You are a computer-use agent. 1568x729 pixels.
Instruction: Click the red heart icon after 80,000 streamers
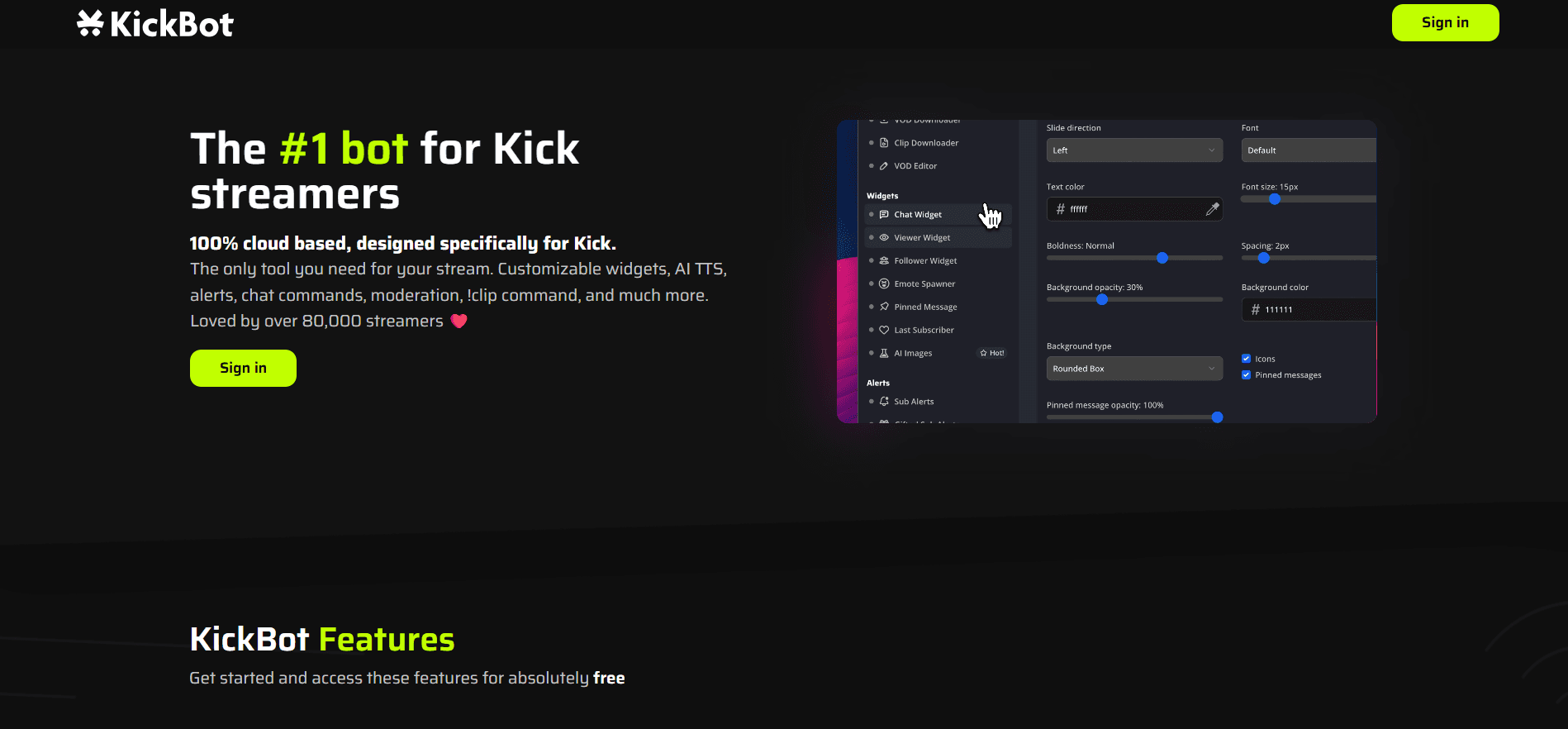(459, 322)
